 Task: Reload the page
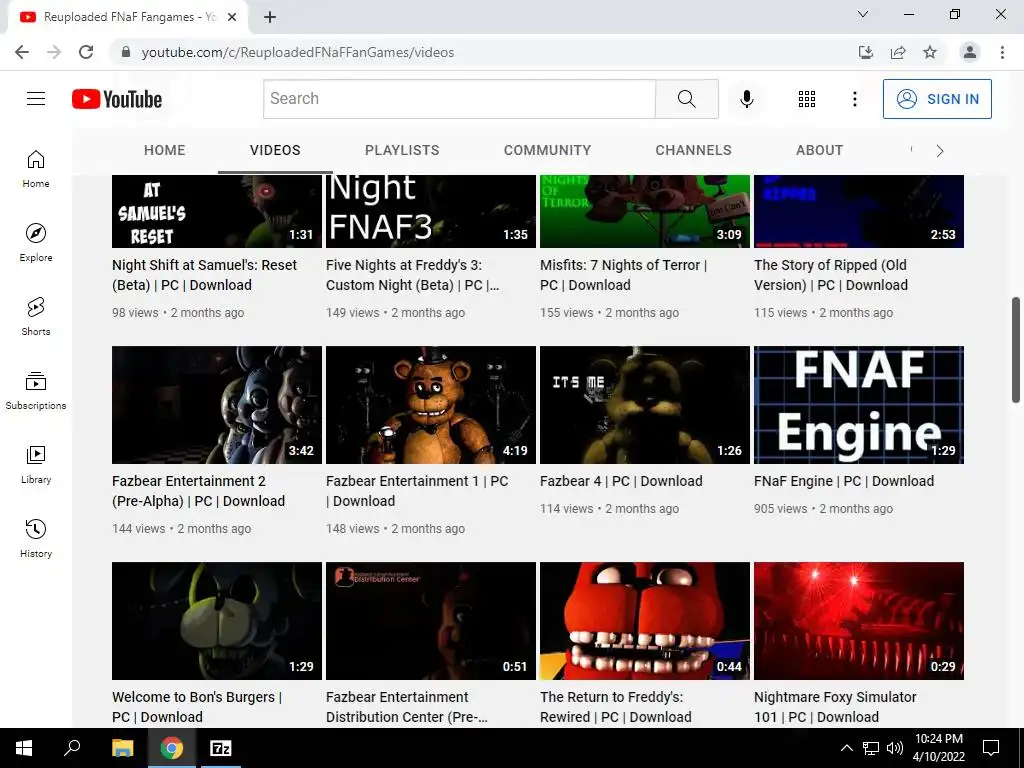pos(86,52)
